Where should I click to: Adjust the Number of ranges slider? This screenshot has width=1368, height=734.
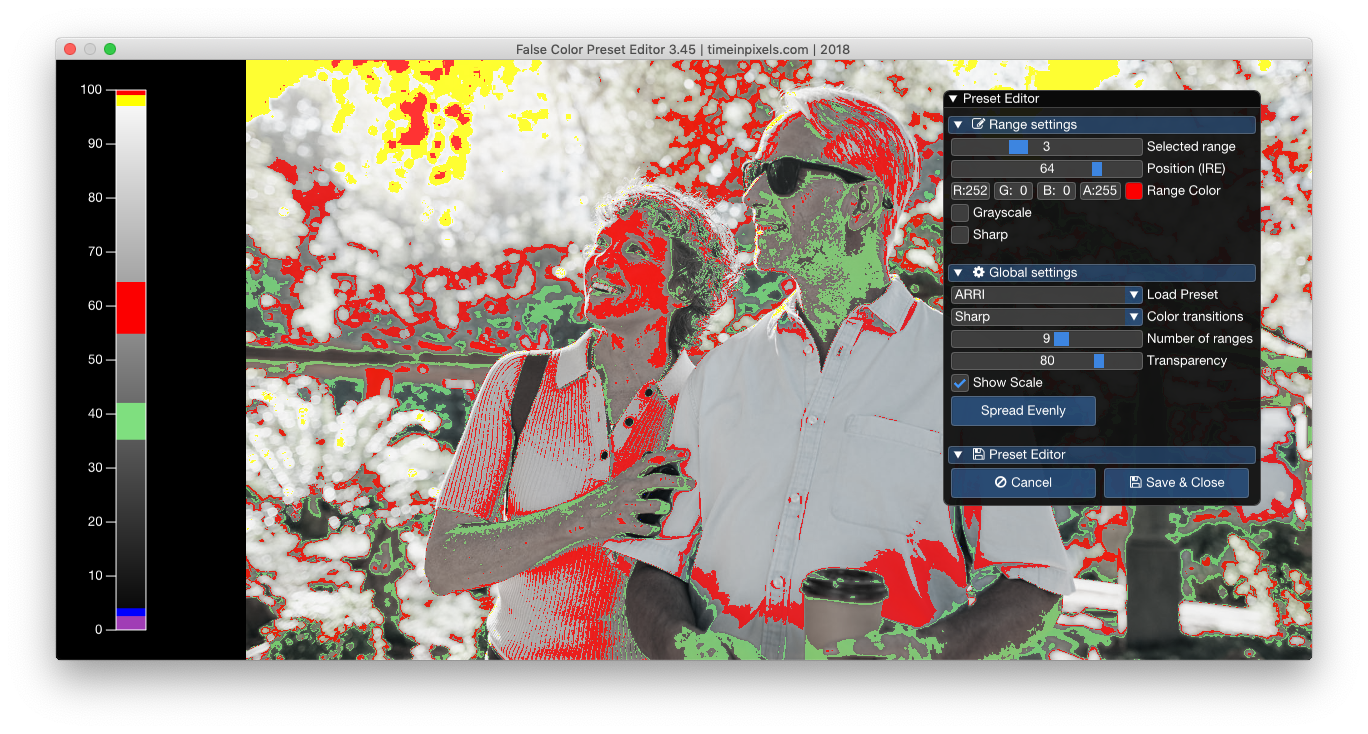pos(1046,339)
